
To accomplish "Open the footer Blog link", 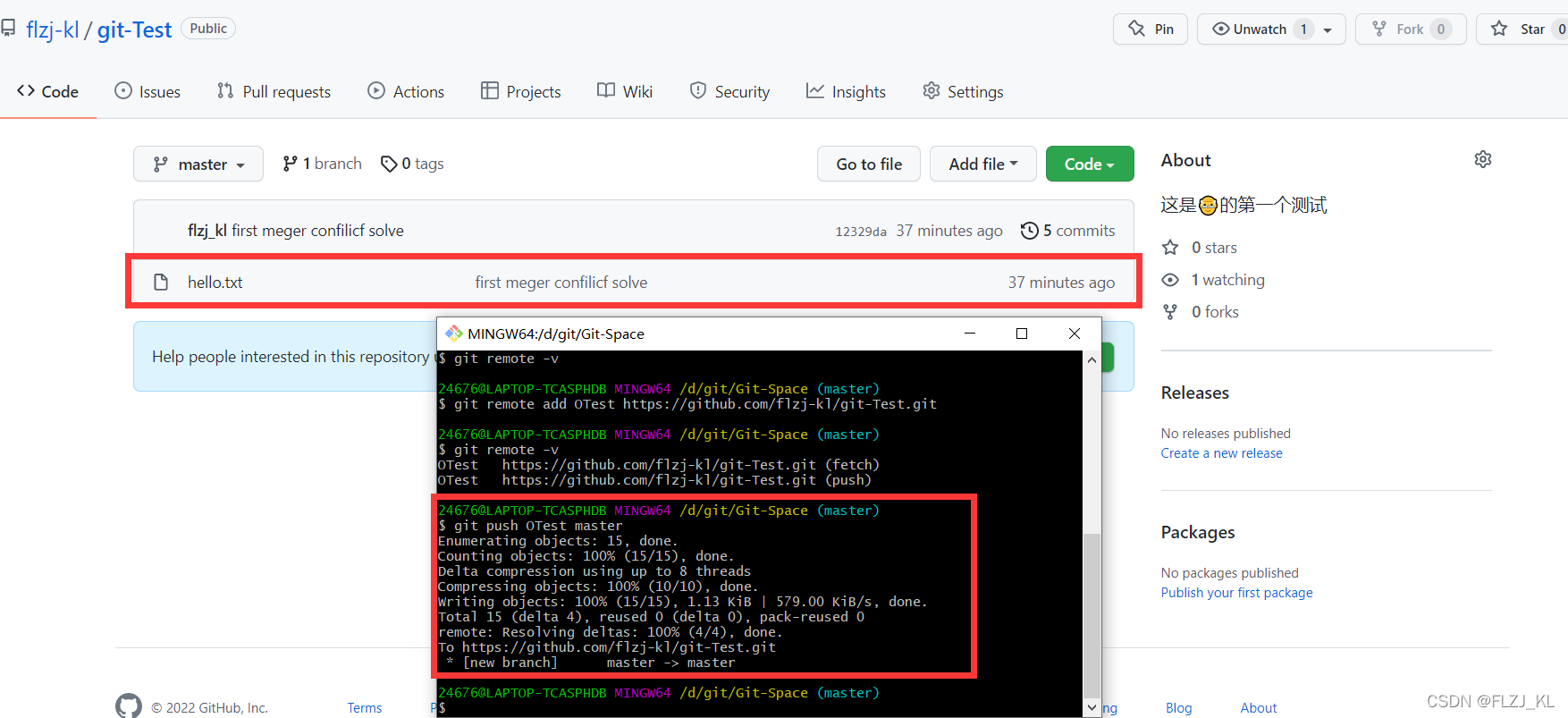I will (1178, 707).
